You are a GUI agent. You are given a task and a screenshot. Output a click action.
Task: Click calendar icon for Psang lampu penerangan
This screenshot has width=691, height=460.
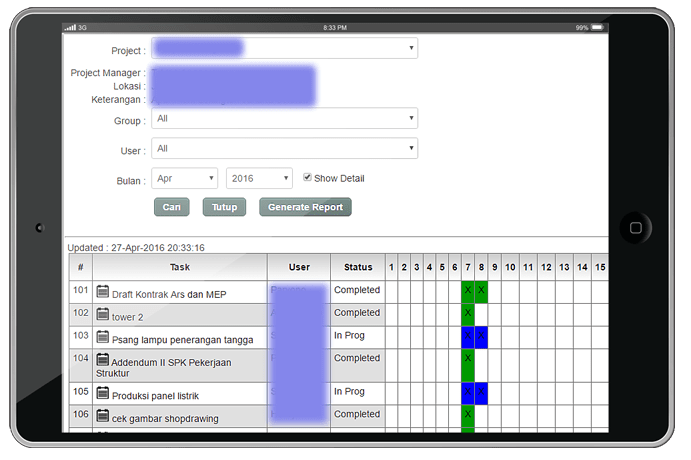coord(103,336)
